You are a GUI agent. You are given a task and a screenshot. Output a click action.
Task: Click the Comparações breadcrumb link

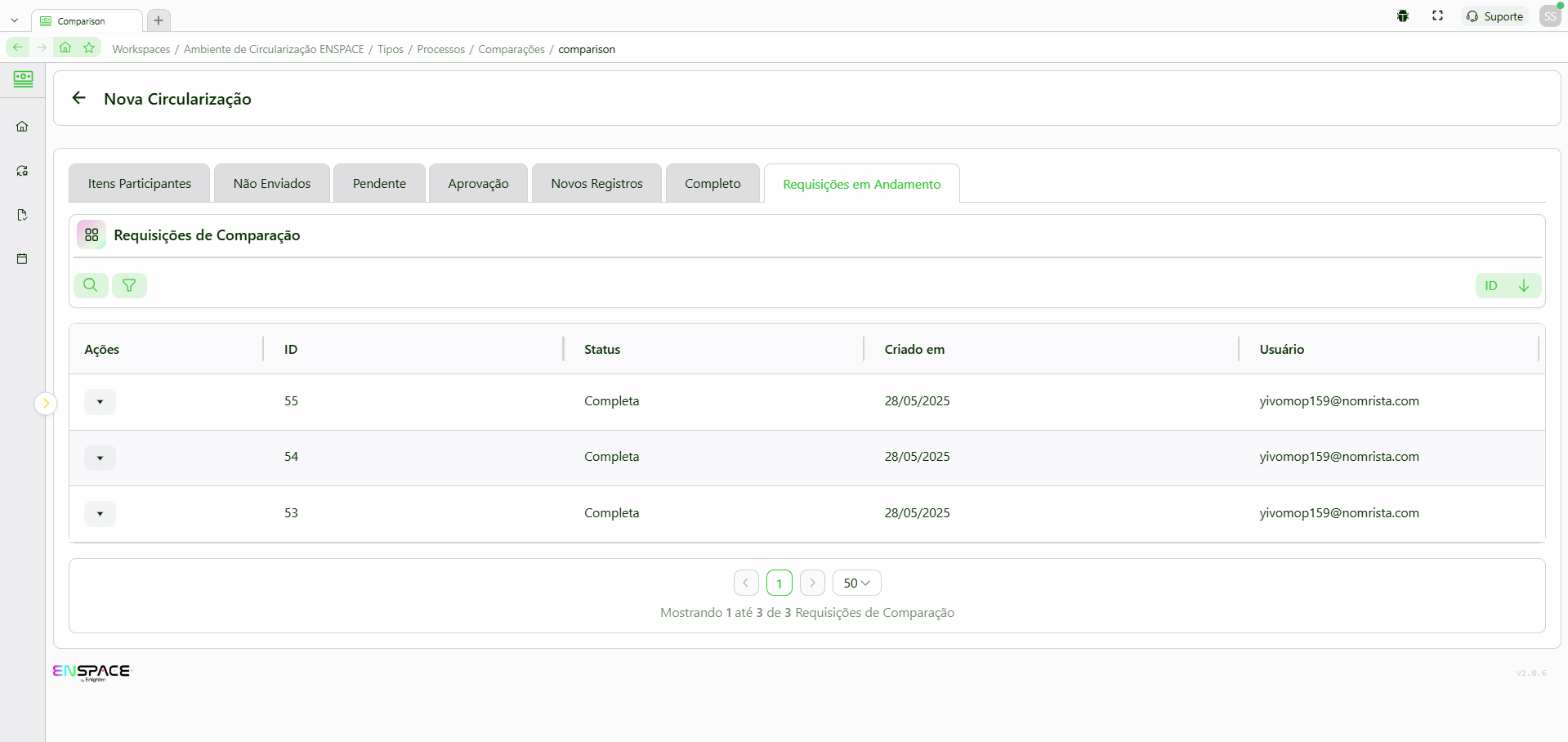point(511,49)
